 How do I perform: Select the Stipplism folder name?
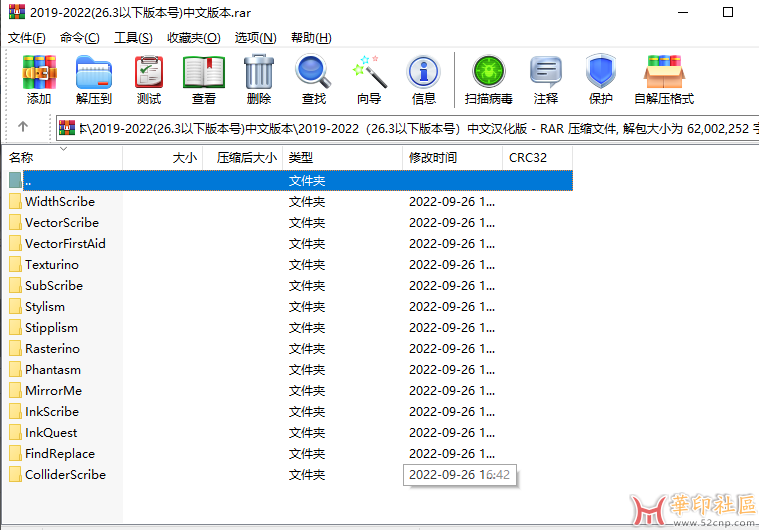coord(51,328)
